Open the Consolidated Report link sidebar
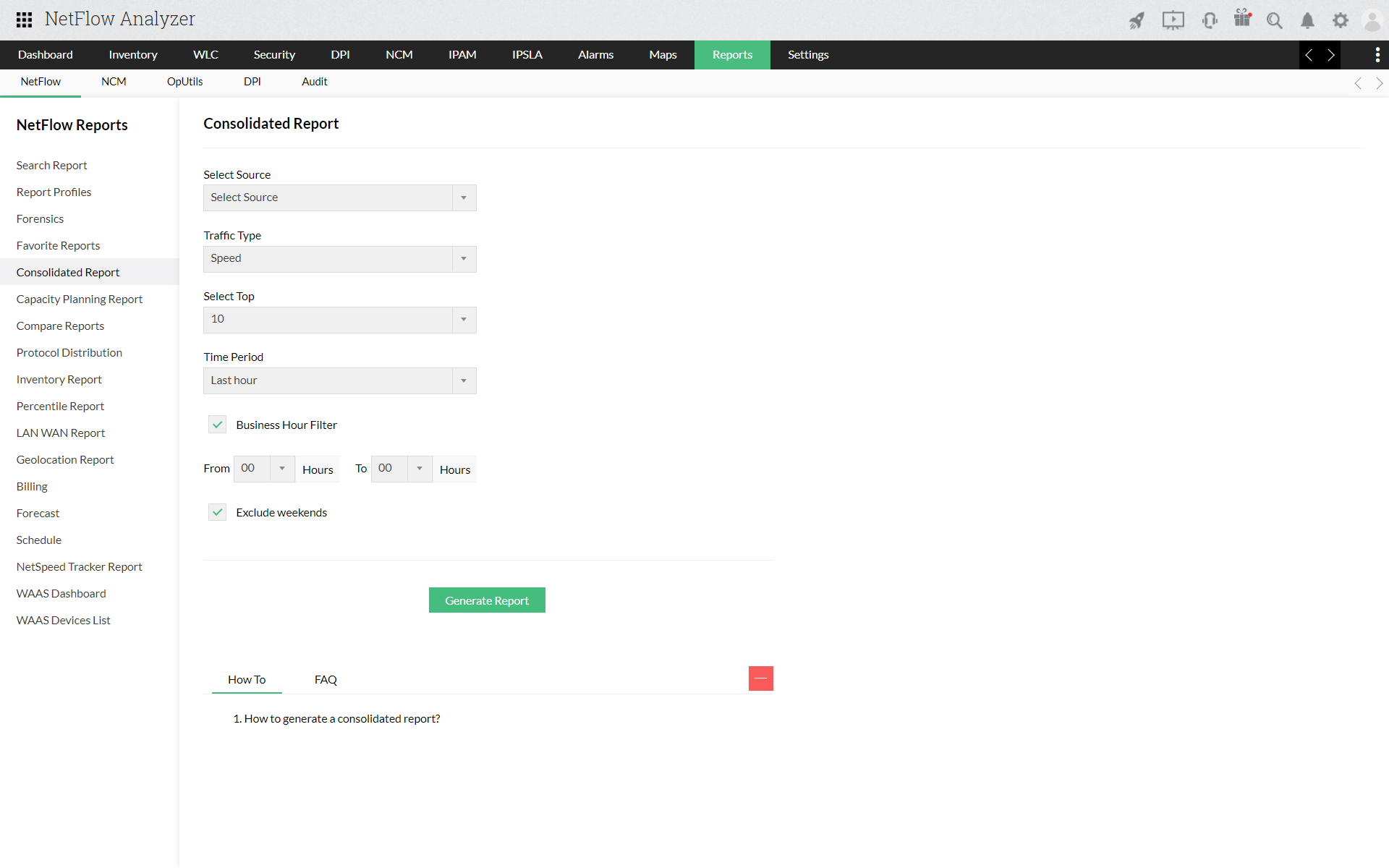1389x868 pixels. pyautogui.click(x=67, y=271)
